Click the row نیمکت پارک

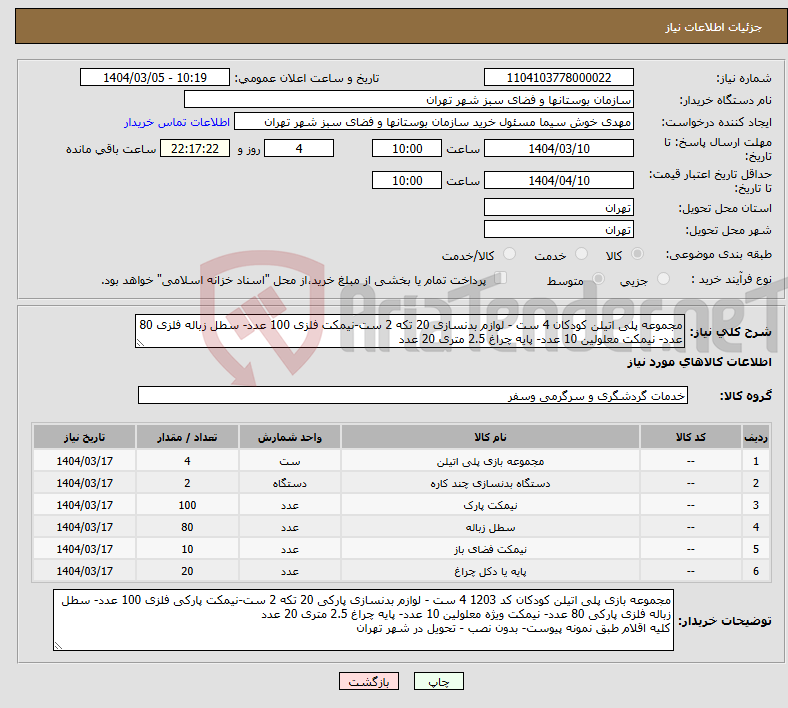click(x=402, y=505)
